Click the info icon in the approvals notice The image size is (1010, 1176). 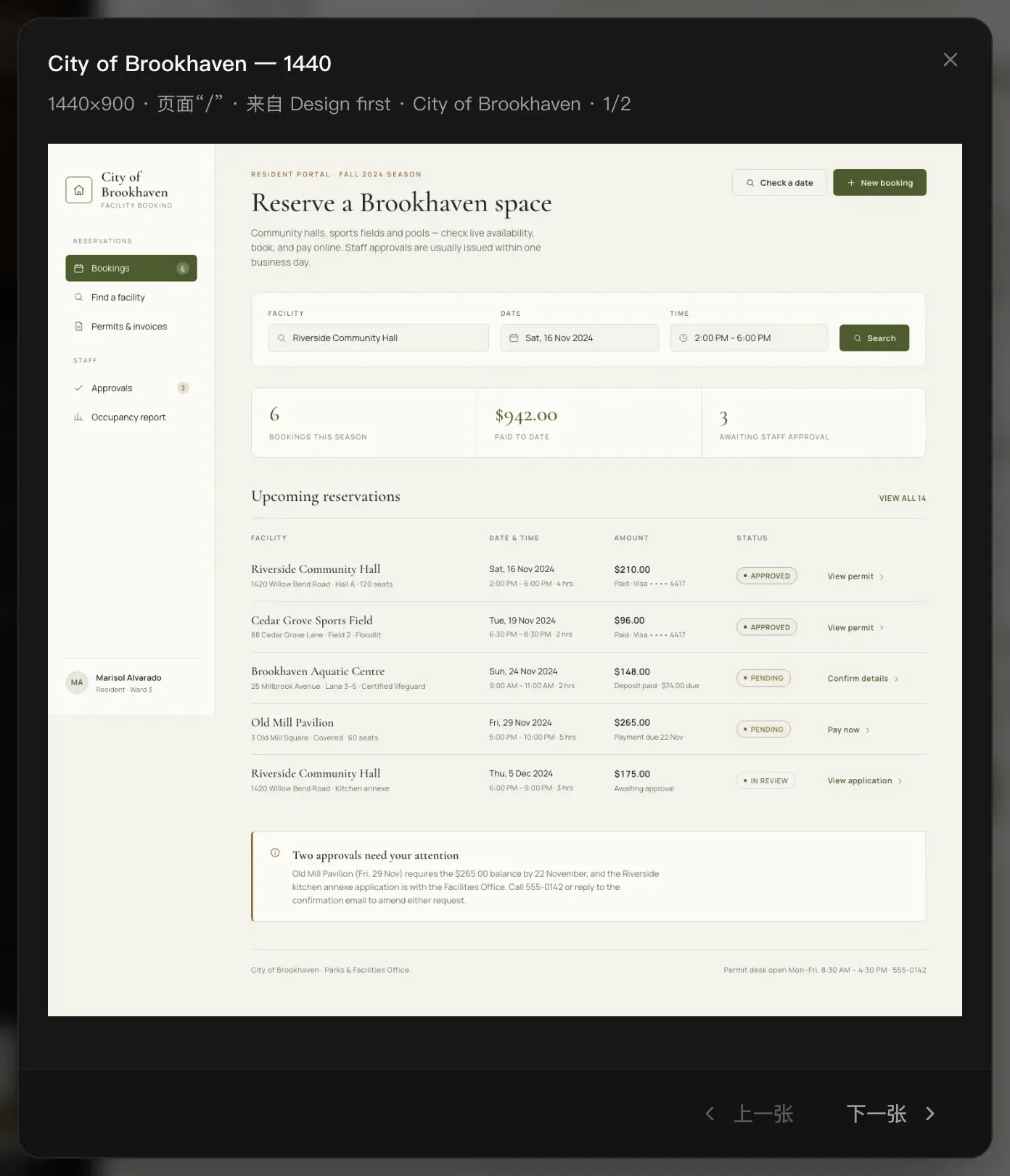[275, 853]
